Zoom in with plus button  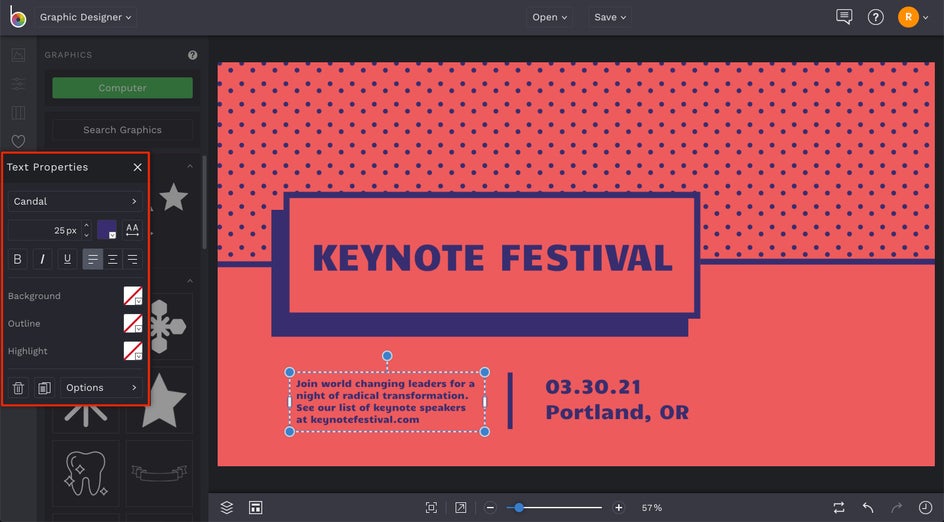pyautogui.click(x=618, y=508)
